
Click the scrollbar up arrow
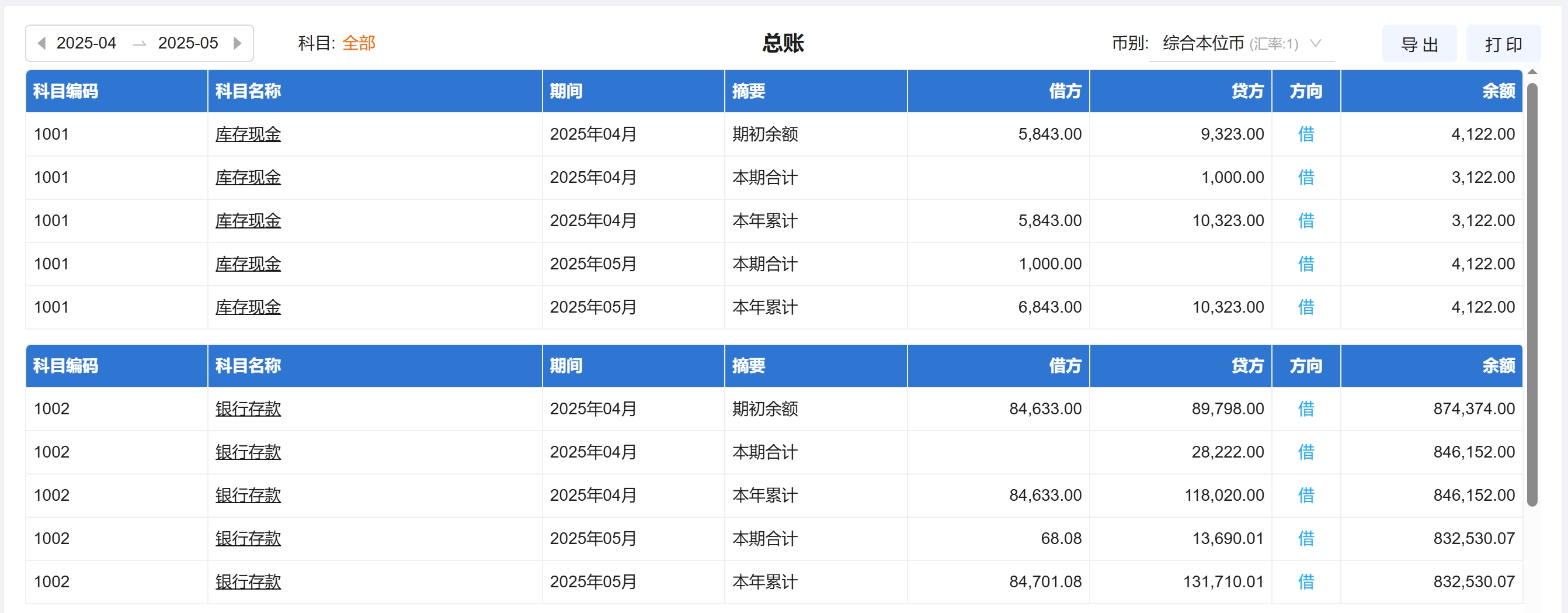[1532, 72]
